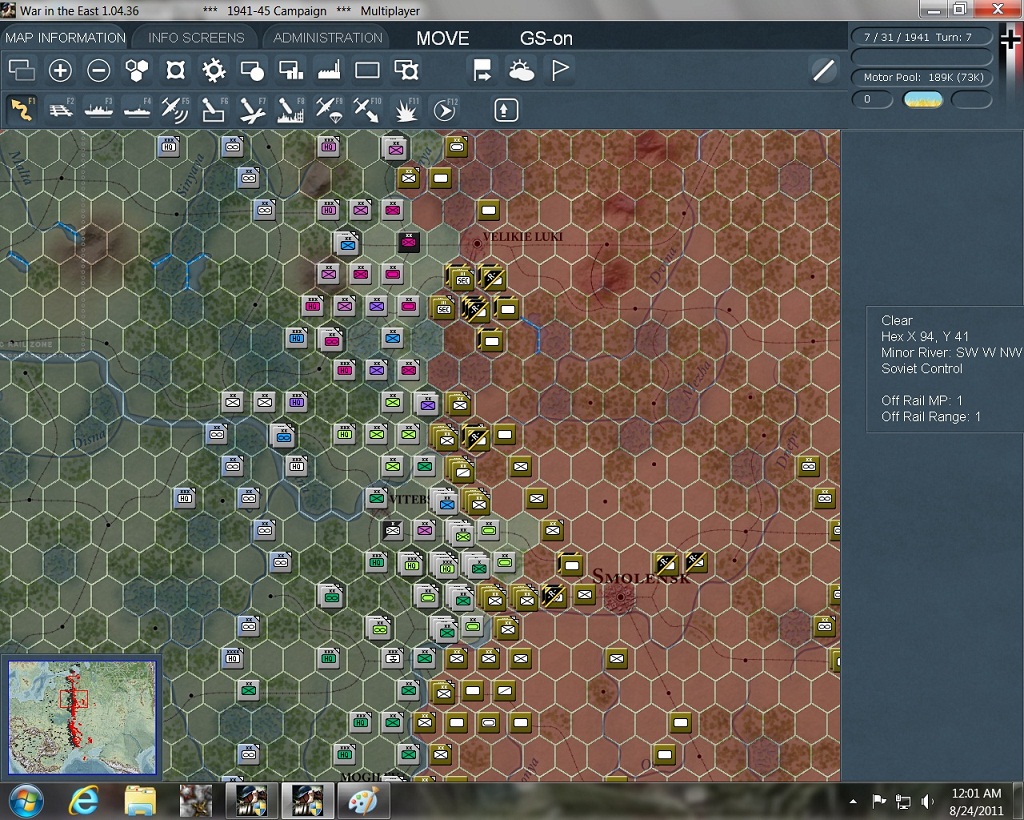Screen dimensions: 1024x820
Task: Zoom out with the minus icon
Action: pos(99,70)
